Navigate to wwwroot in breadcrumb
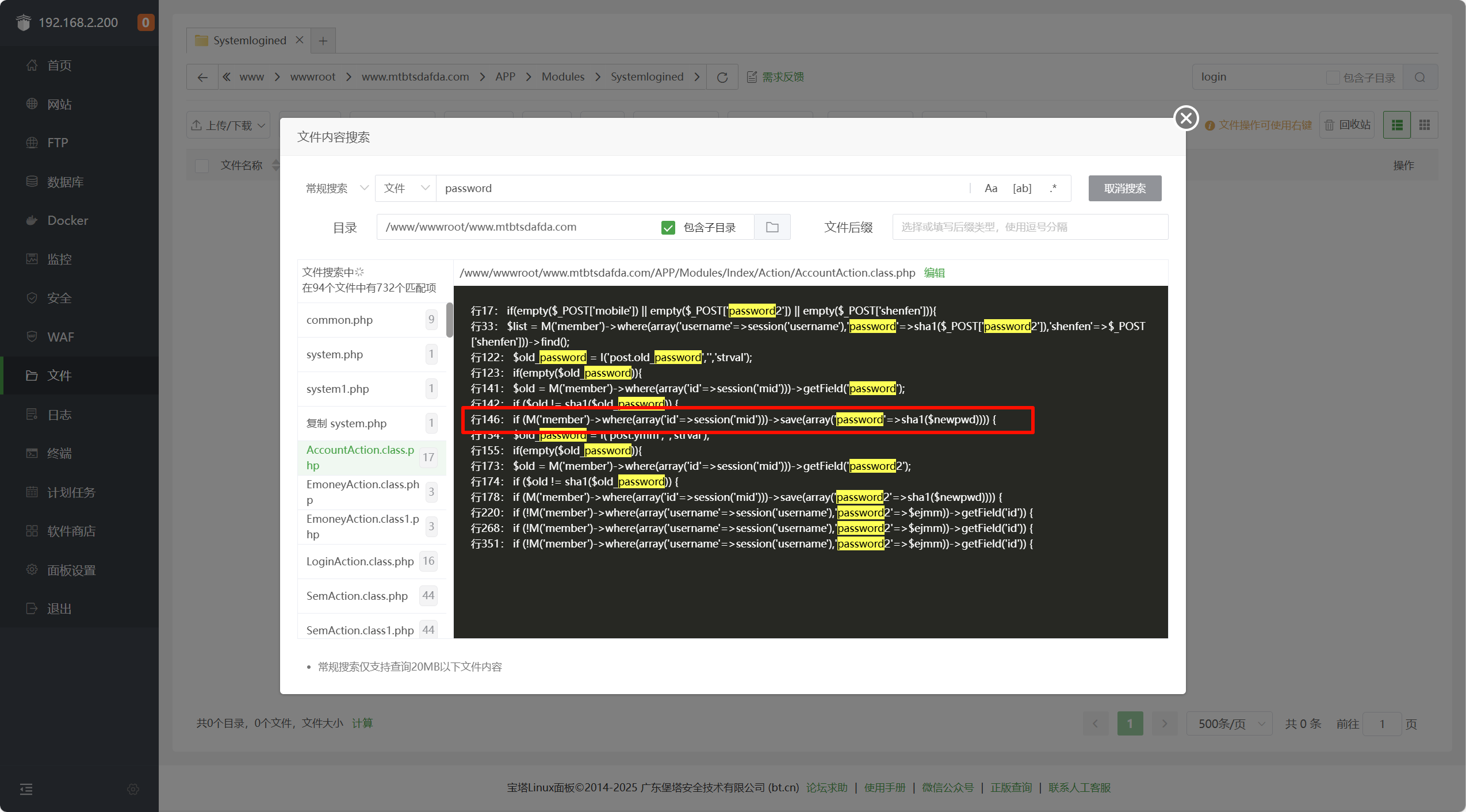Viewport: 1466px width, 812px height. 312,77
